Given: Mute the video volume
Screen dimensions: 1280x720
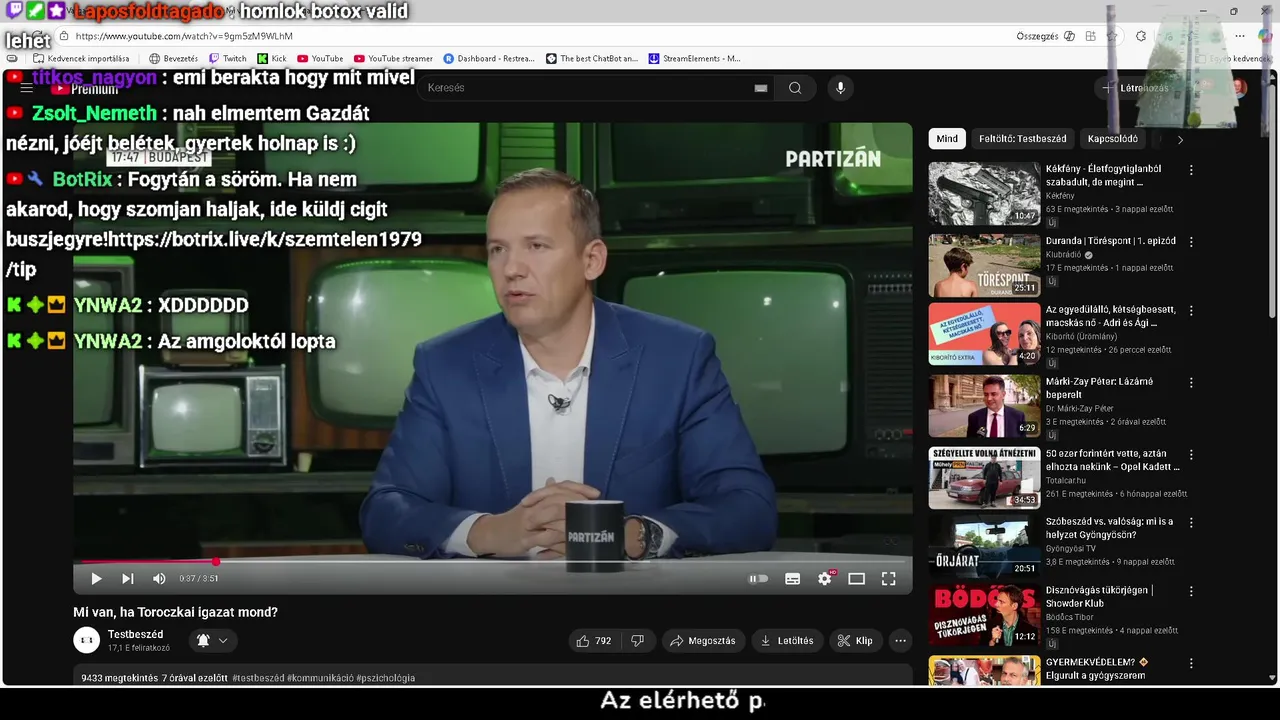Looking at the screenshot, I should 159,578.
